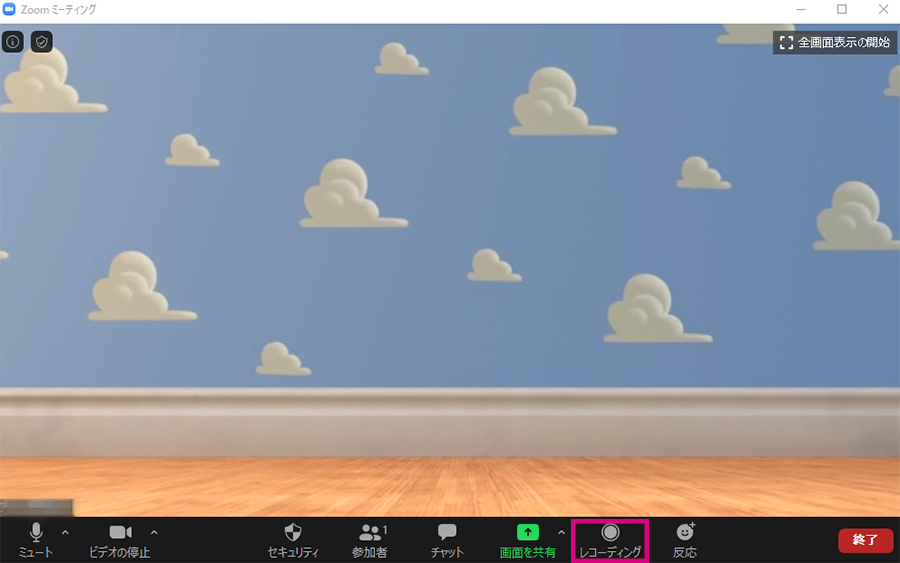
Task: End the meeting with 終了 button
Action: (x=866, y=540)
